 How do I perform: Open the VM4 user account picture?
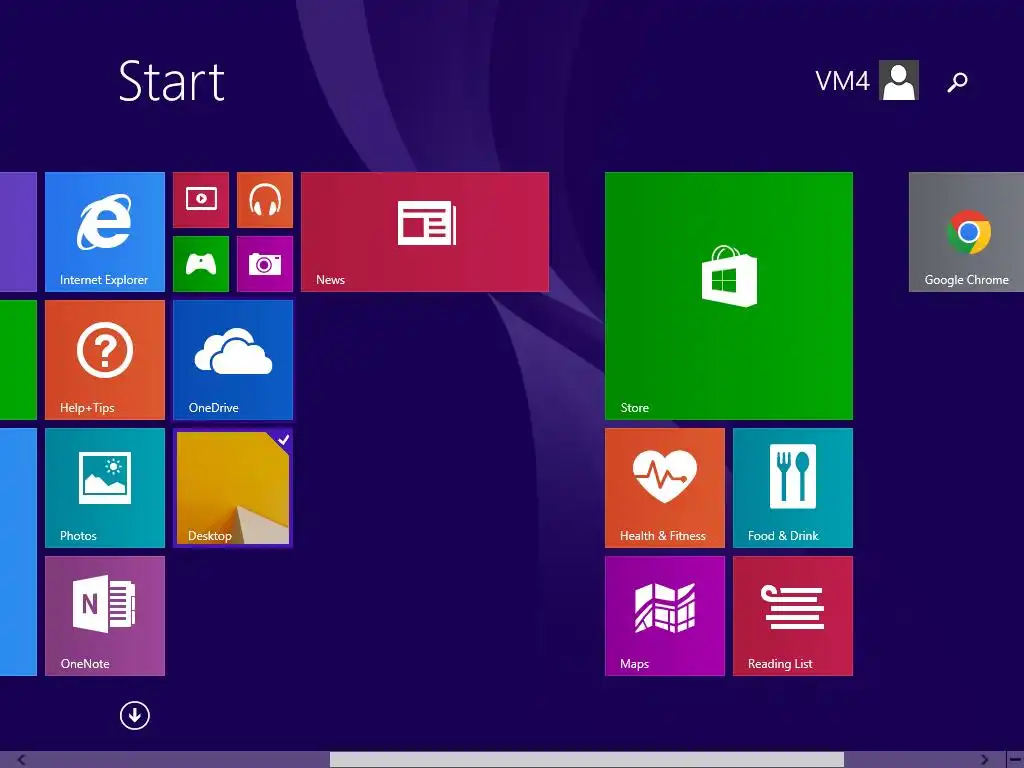[899, 80]
